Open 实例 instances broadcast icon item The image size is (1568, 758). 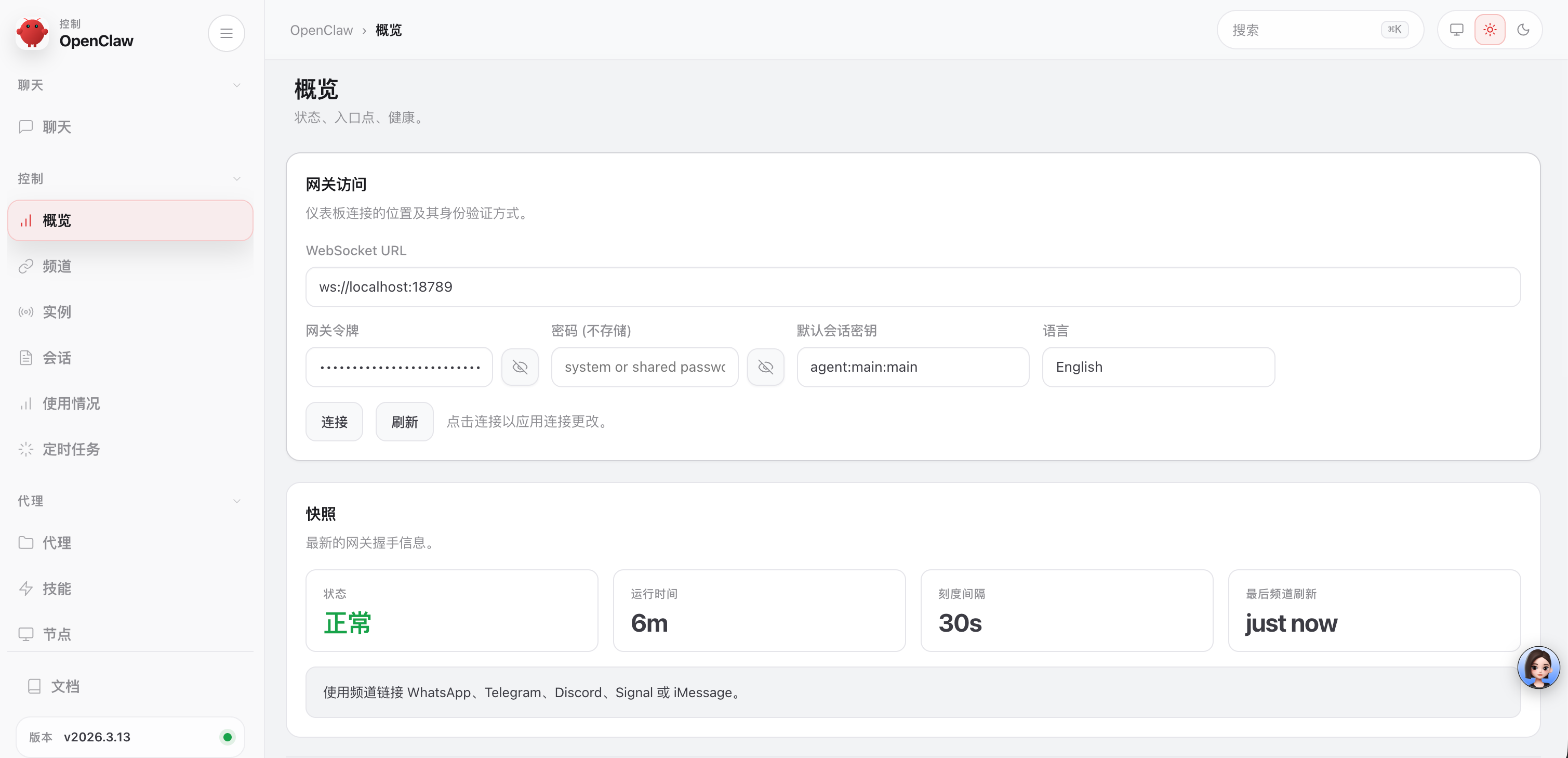pyautogui.click(x=57, y=312)
